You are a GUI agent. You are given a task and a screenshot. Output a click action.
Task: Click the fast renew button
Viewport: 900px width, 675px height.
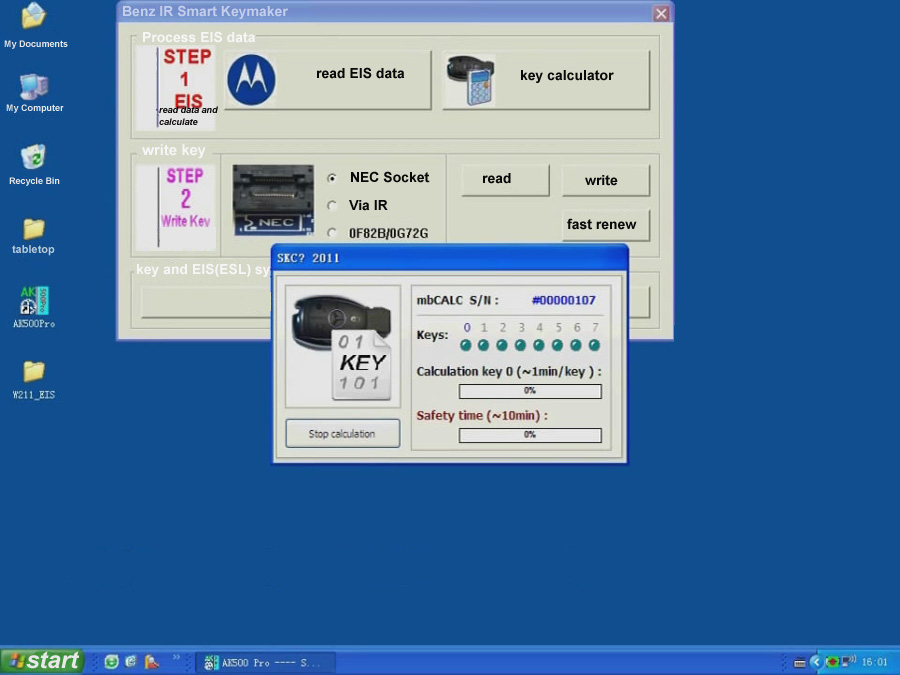point(606,224)
